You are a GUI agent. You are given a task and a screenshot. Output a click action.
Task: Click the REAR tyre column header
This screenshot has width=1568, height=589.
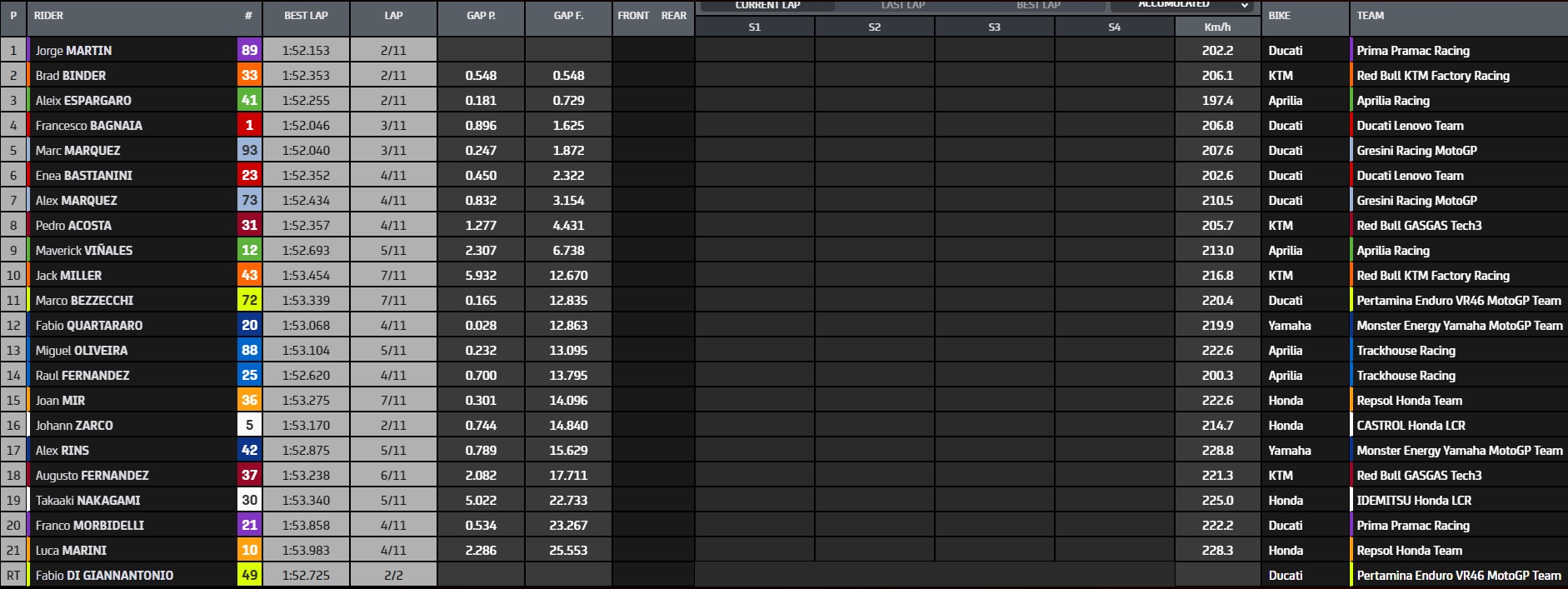pos(674,16)
